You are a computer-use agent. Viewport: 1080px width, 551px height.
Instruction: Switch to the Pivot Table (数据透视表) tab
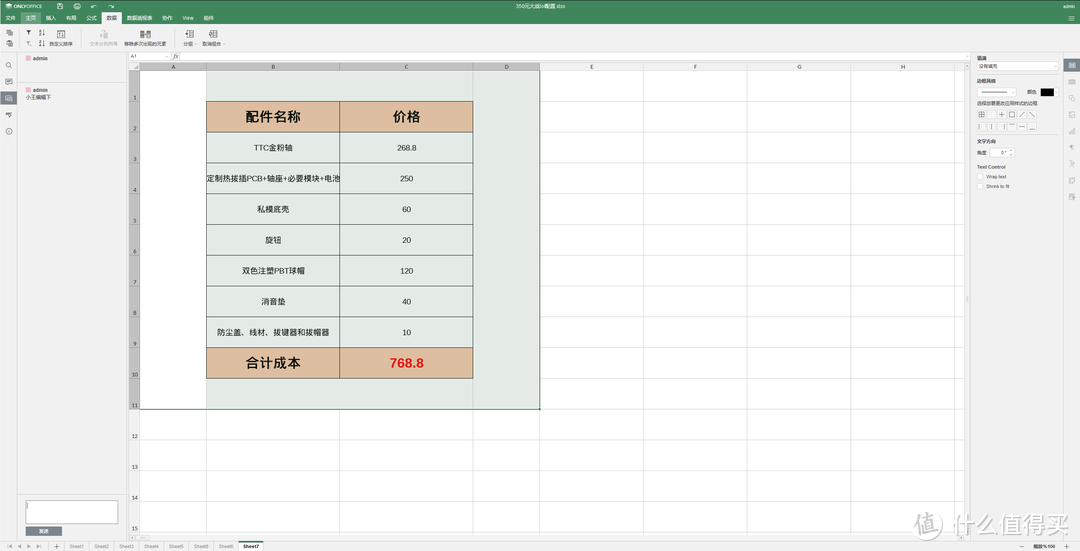[x=139, y=18]
